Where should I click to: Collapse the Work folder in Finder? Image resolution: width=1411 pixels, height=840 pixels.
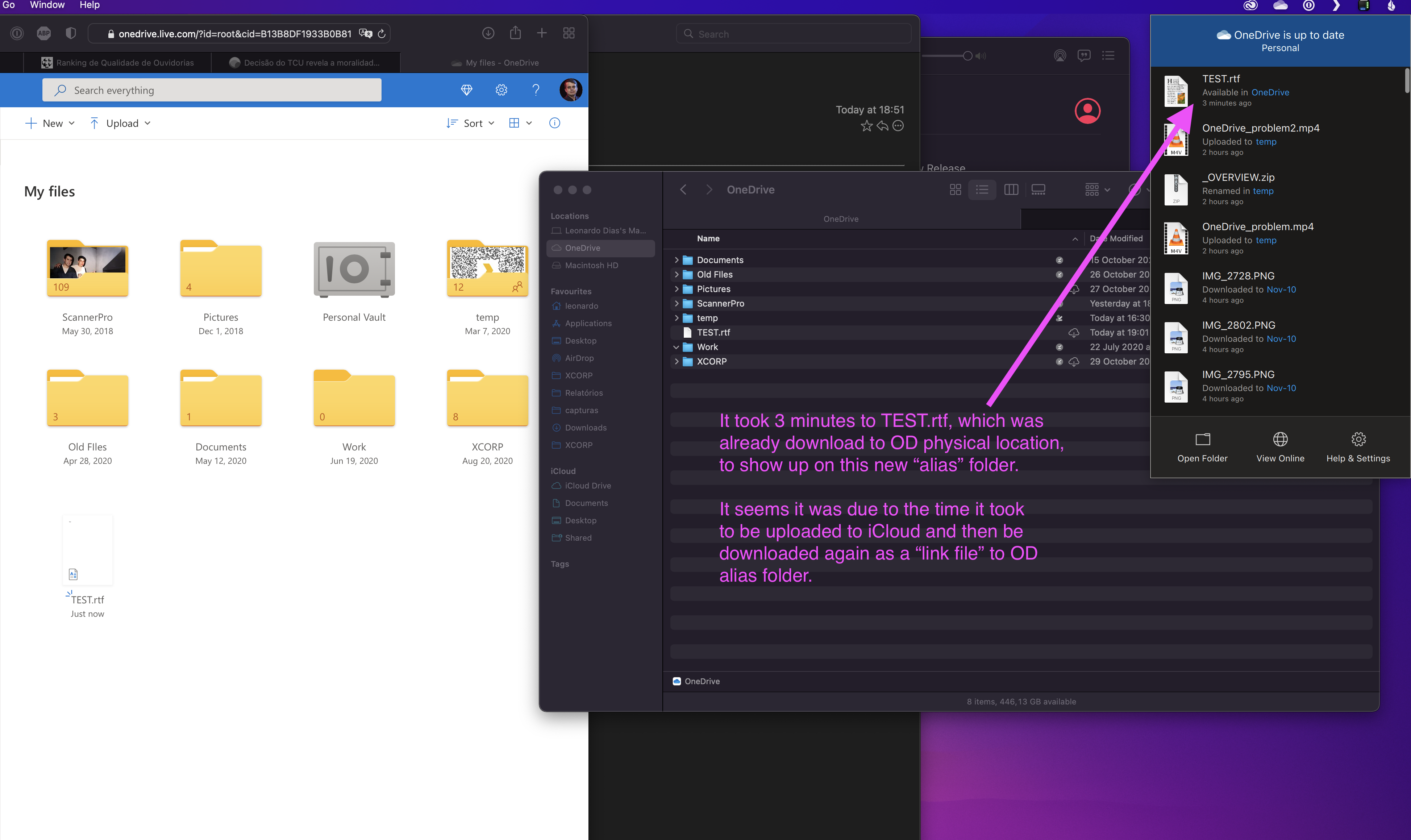click(x=676, y=347)
